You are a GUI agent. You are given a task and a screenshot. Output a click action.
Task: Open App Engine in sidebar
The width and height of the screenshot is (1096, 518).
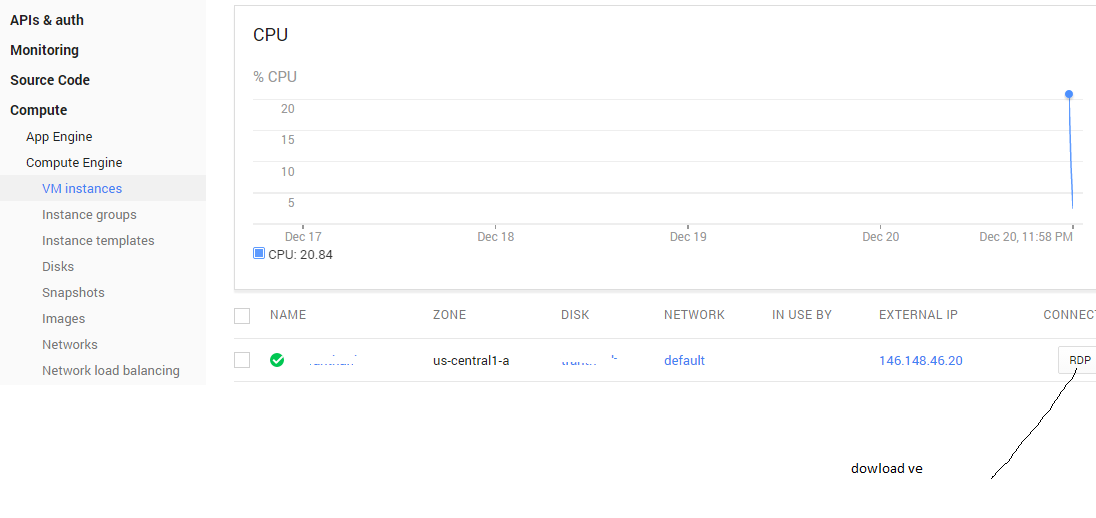pyautogui.click(x=59, y=137)
